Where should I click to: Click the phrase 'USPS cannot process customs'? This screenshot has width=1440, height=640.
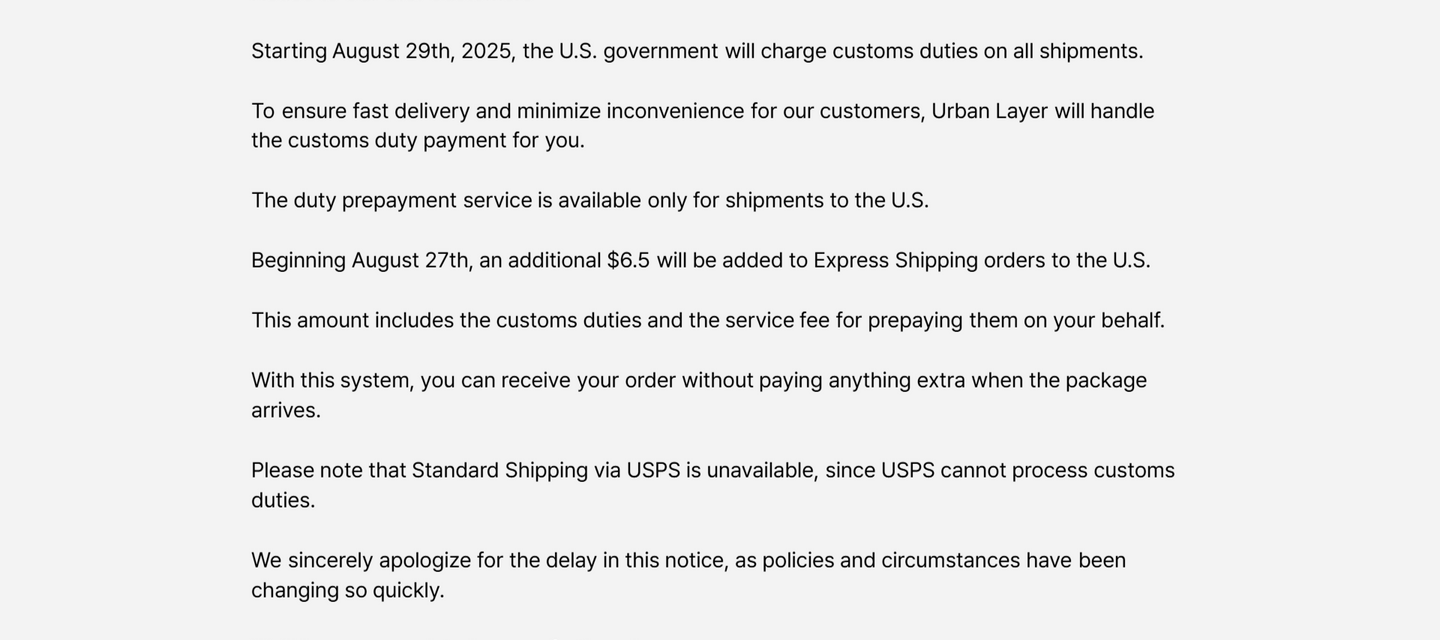click(x=1028, y=471)
